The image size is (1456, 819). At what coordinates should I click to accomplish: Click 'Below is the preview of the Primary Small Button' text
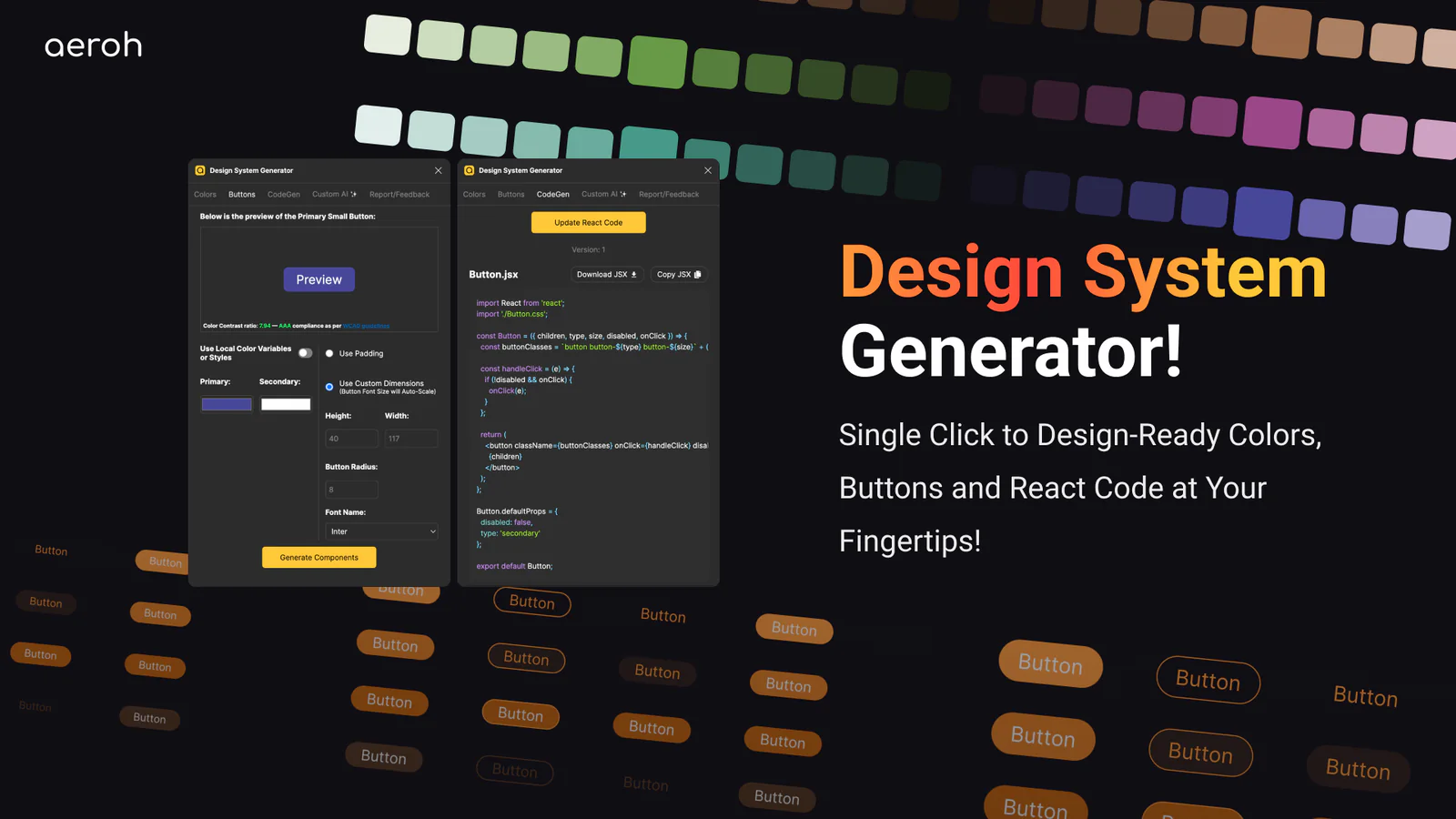coord(288,217)
